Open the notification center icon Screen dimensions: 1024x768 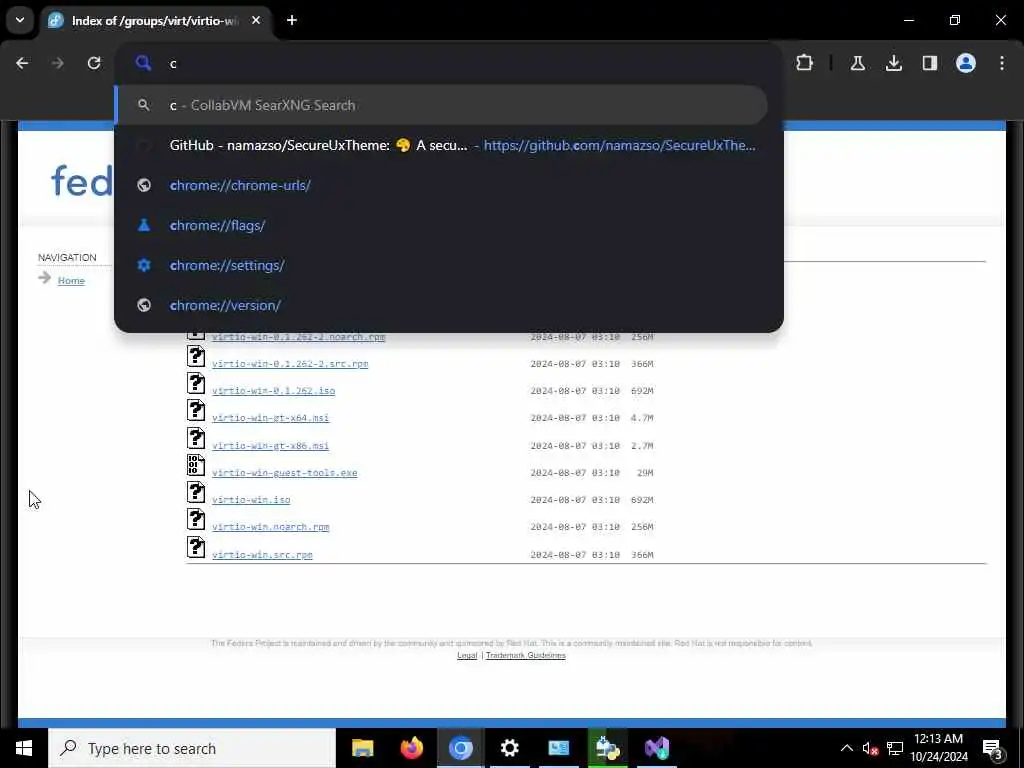click(x=992, y=748)
